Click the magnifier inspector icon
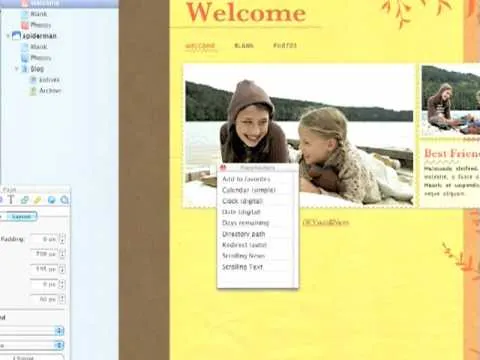The width and height of the screenshot is (480, 360). tap(64, 200)
